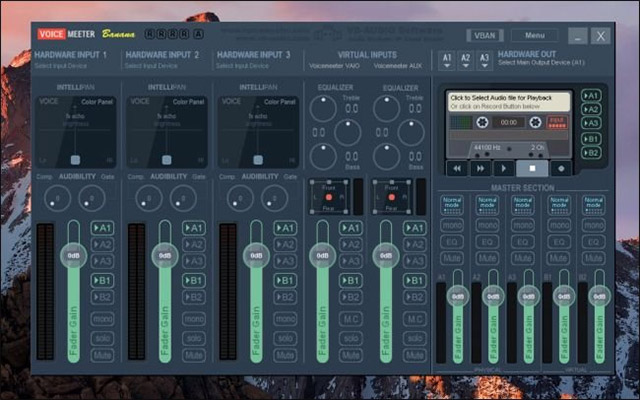640x400 pixels.
Task: Stop the cassette recorder playback
Action: [532, 168]
